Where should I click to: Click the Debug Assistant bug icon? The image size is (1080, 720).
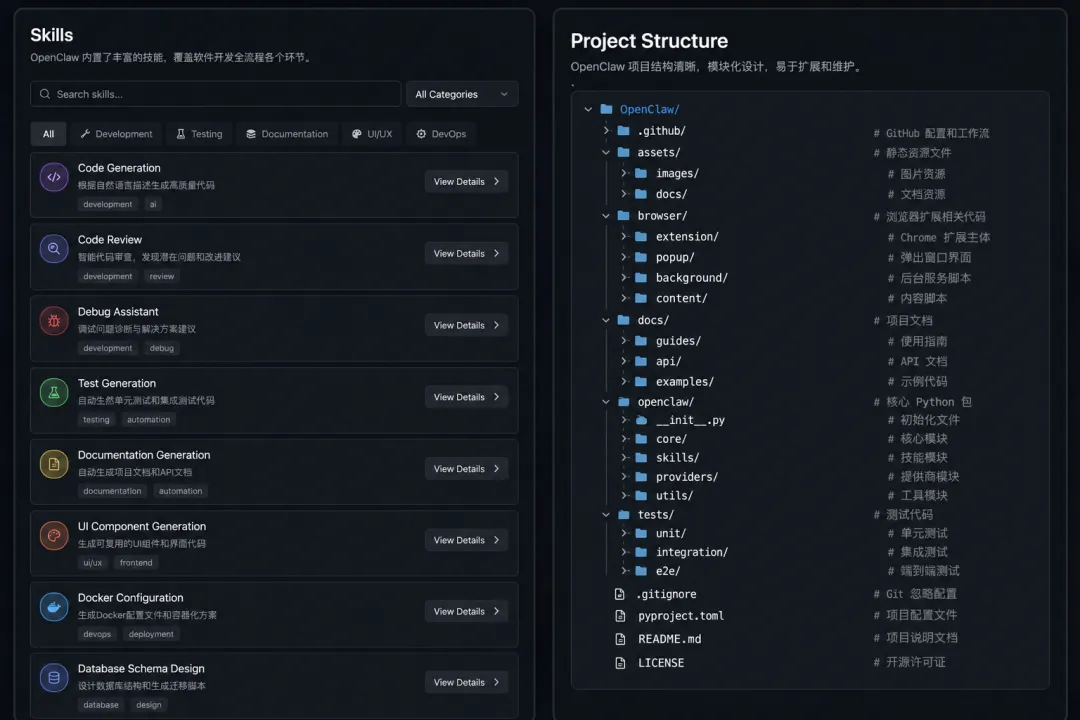54,320
